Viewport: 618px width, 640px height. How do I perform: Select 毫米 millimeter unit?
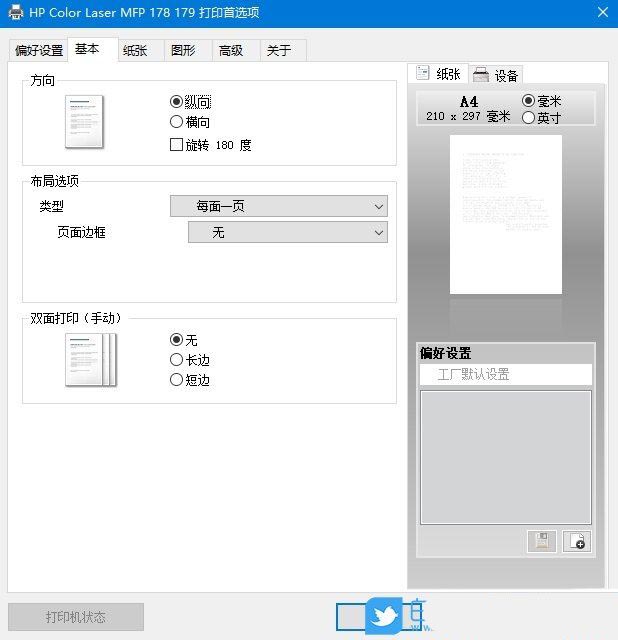click(542, 101)
